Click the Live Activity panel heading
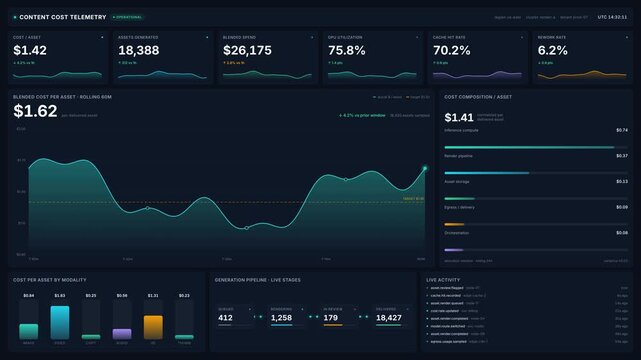The image size is (641, 360). point(443,280)
